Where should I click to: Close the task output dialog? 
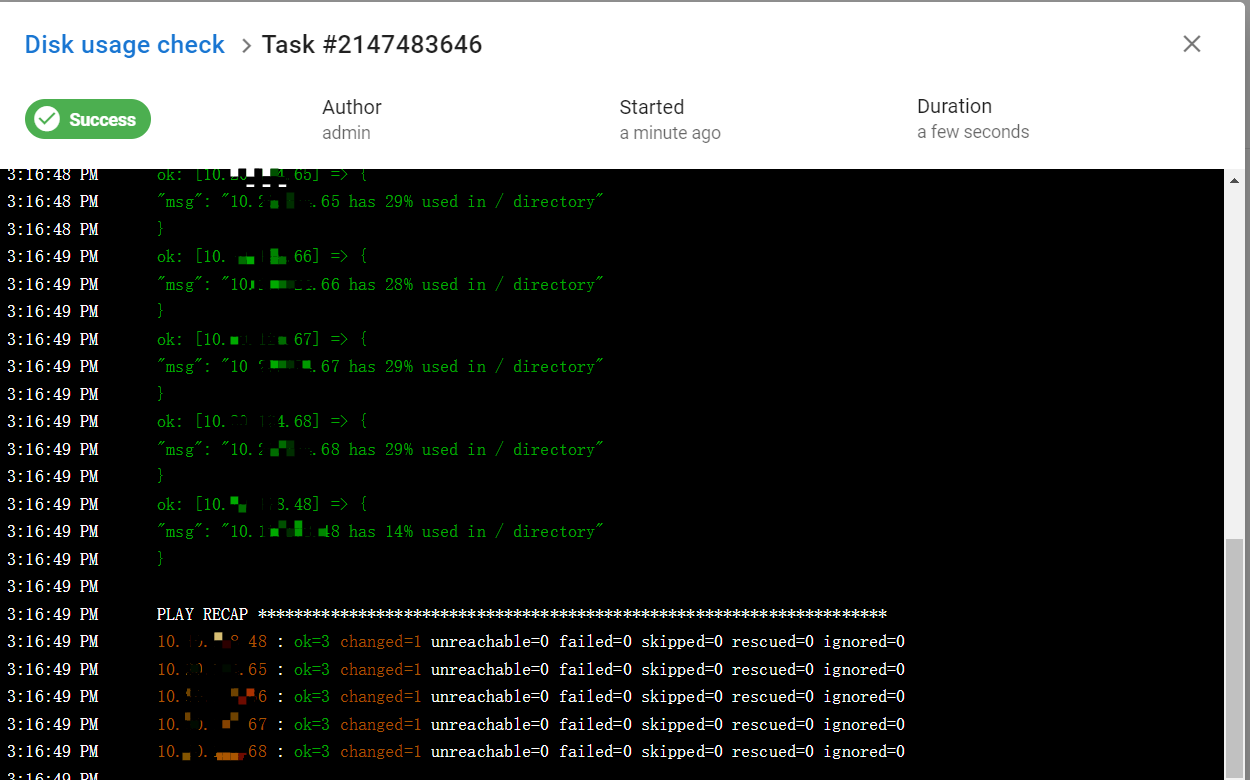pos(1191,44)
